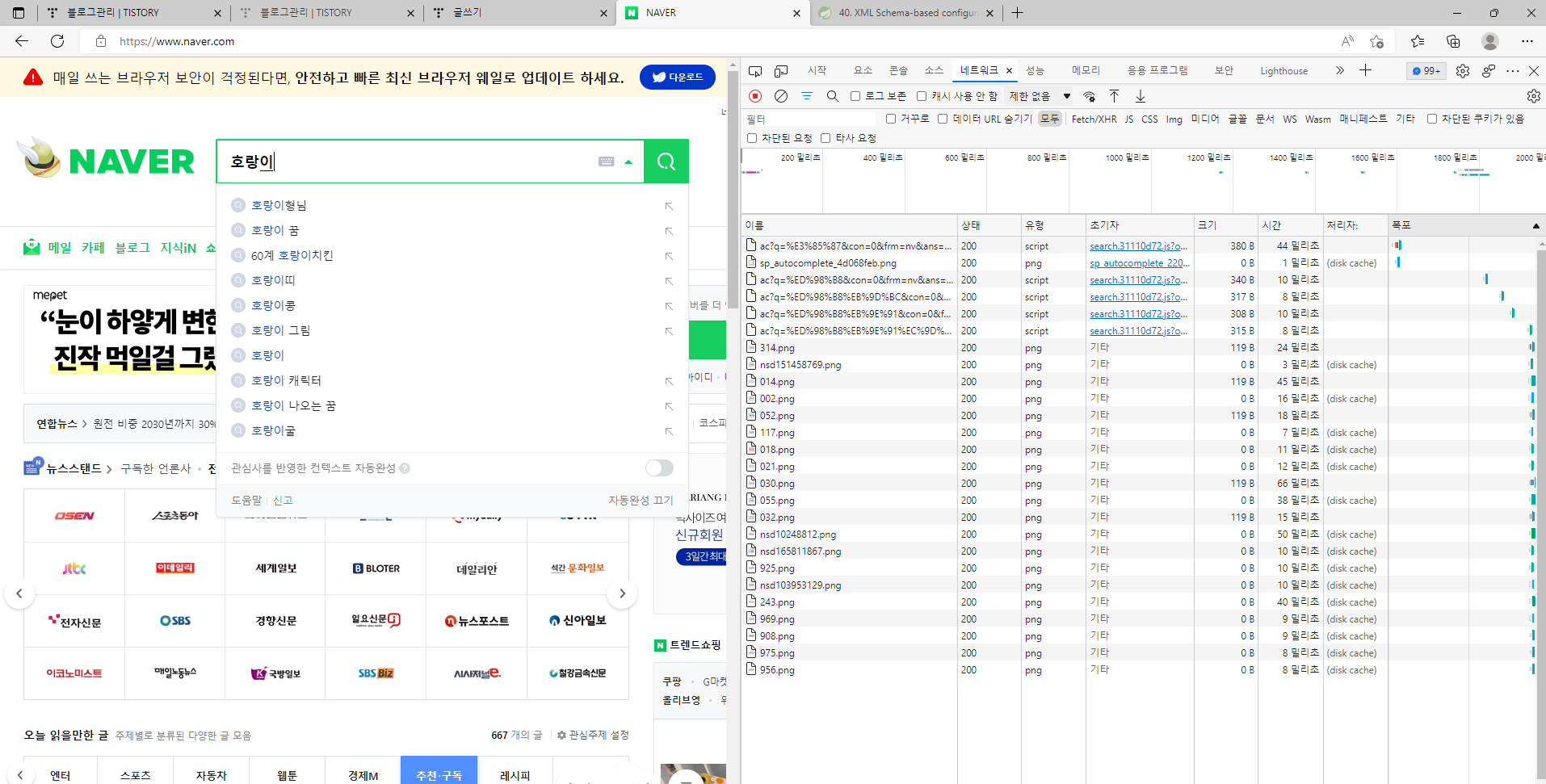Check the 거꾸로 filter checkbox
Image resolution: width=1546 pixels, height=784 pixels.
click(891, 119)
